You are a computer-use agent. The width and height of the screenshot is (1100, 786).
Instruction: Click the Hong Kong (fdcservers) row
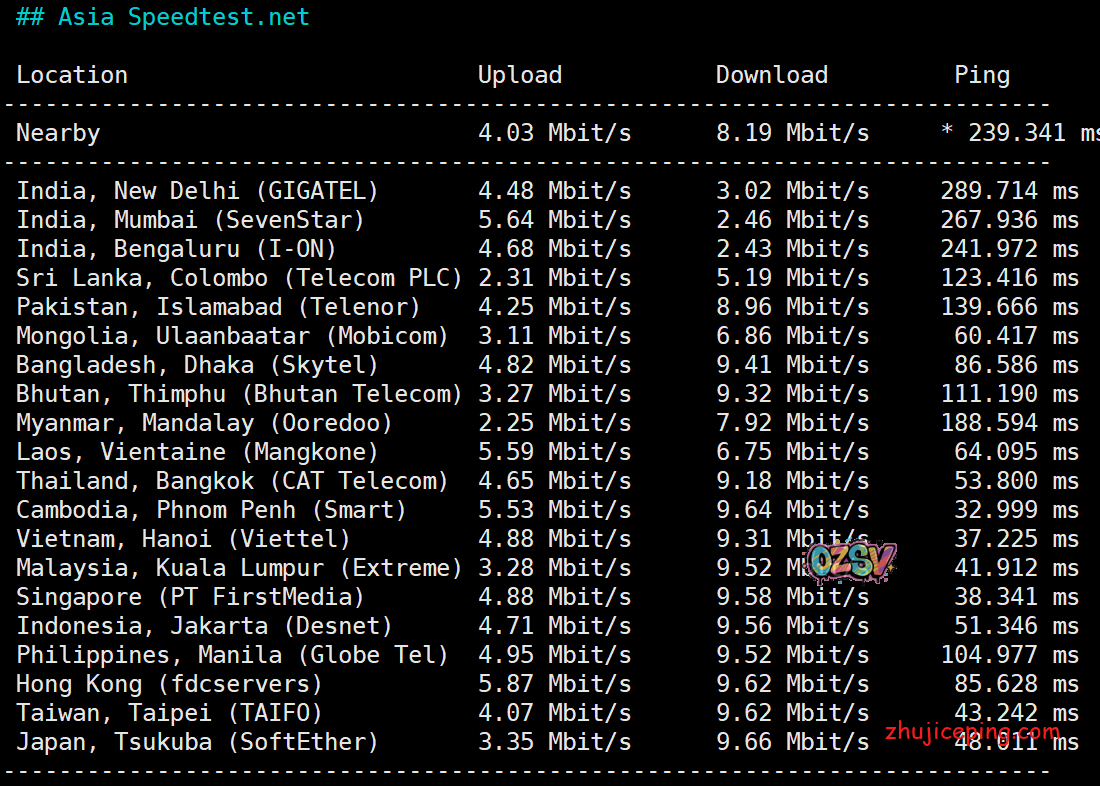tap(169, 684)
